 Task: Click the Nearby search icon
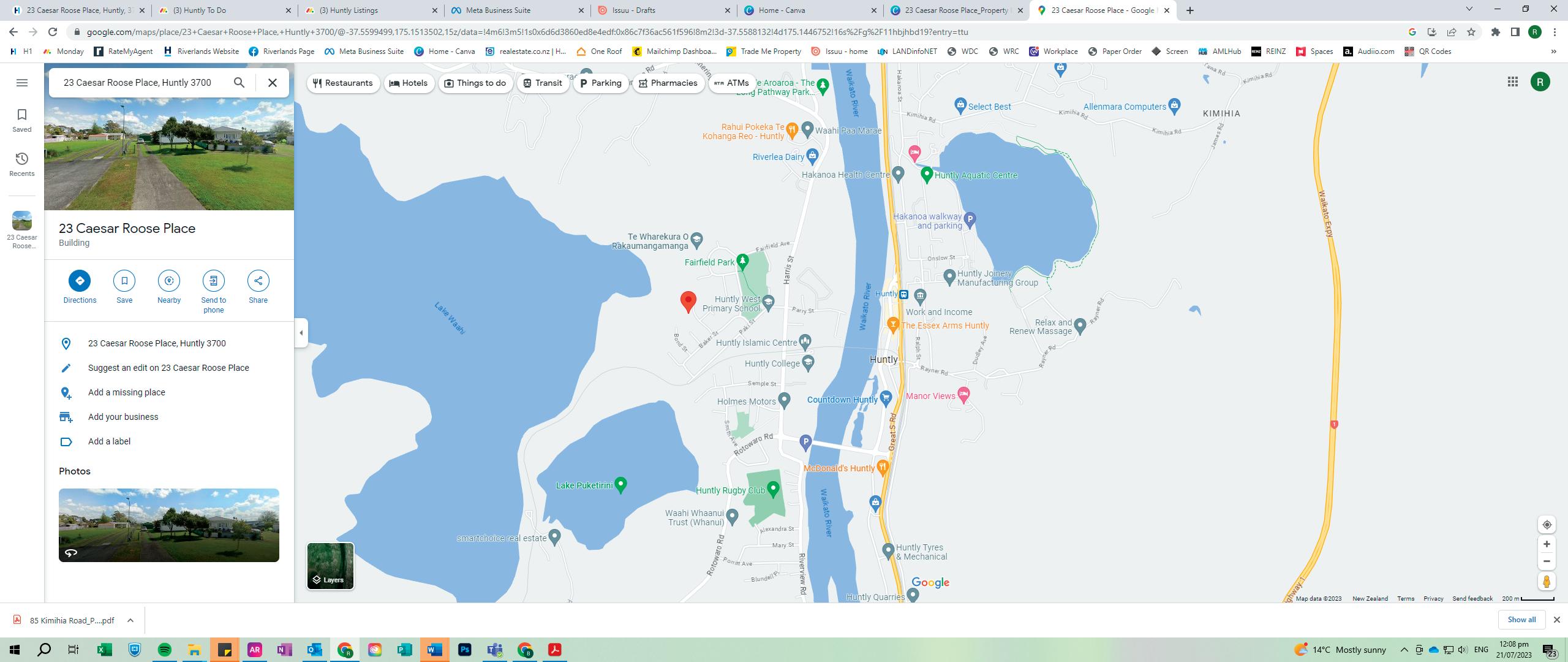point(169,281)
